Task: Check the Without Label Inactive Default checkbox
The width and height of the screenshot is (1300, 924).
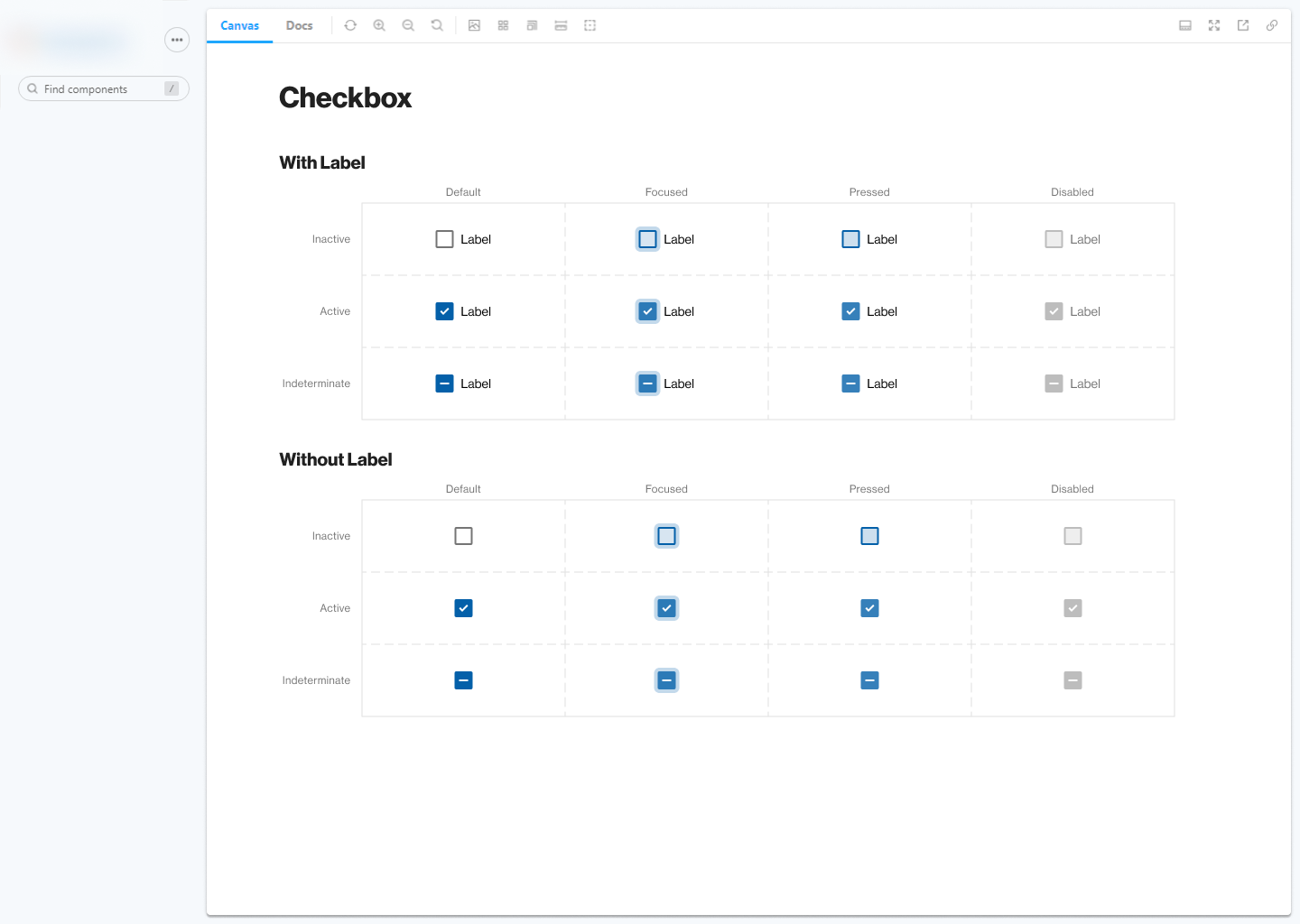Action: tap(463, 536)
